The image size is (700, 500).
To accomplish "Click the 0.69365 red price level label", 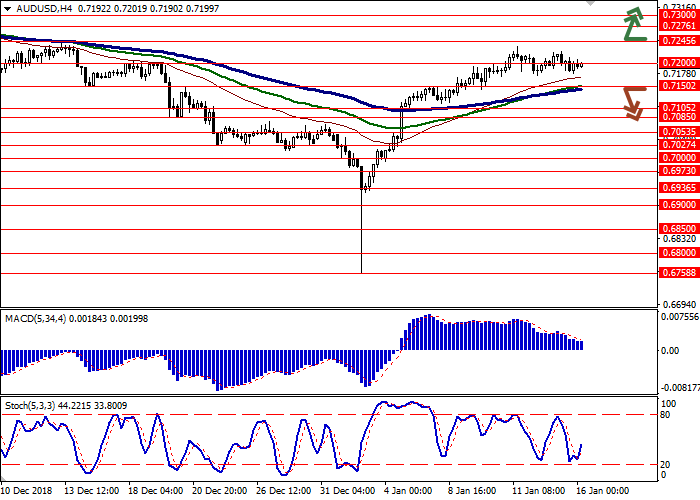I will [x=679, y=187].
